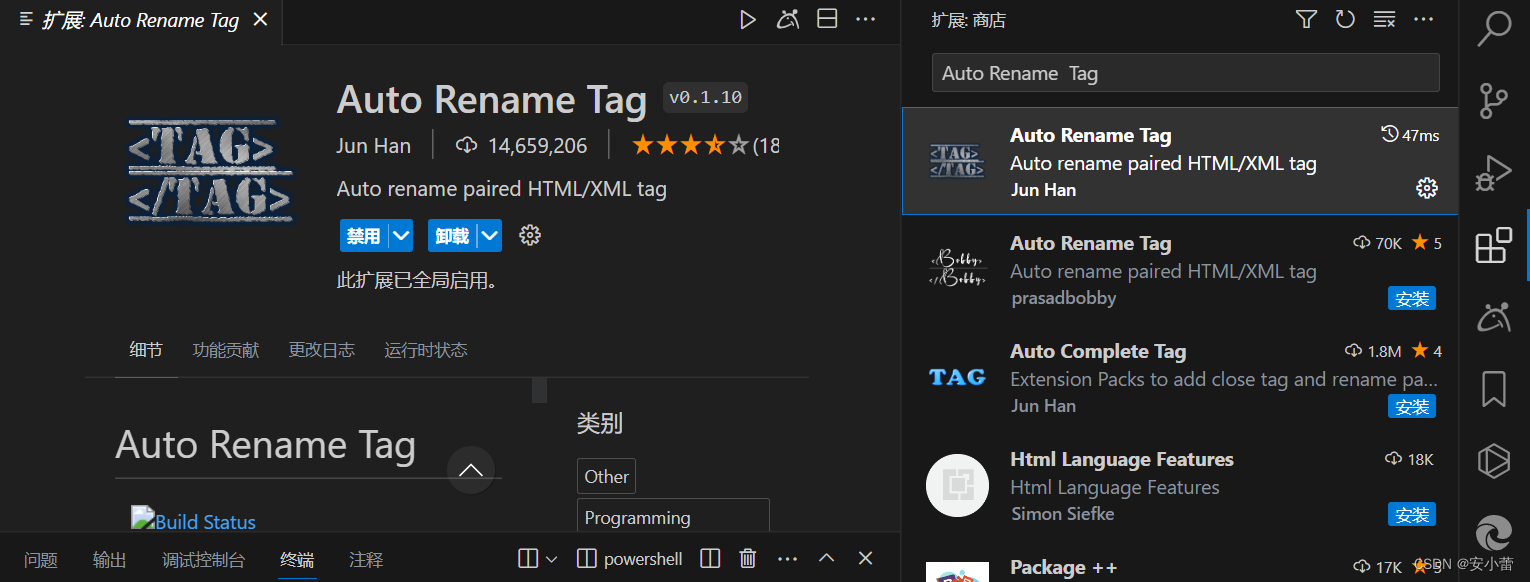Open manage gear beside uninstall button
This screenshot has width=1530, height=582.
coord(530,235)
